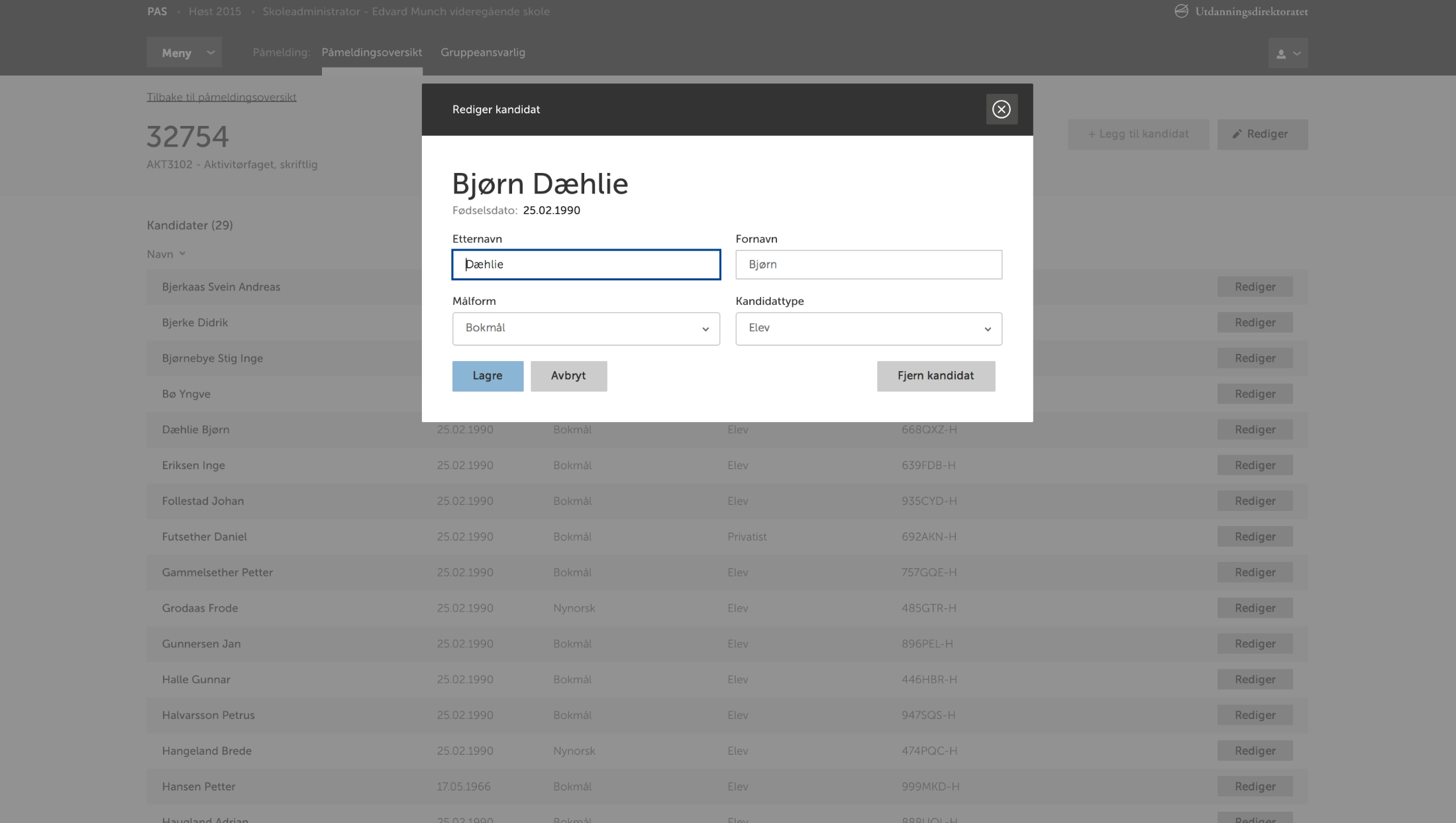
Task: Click the Lagre button
Action: tap(488, 376)
